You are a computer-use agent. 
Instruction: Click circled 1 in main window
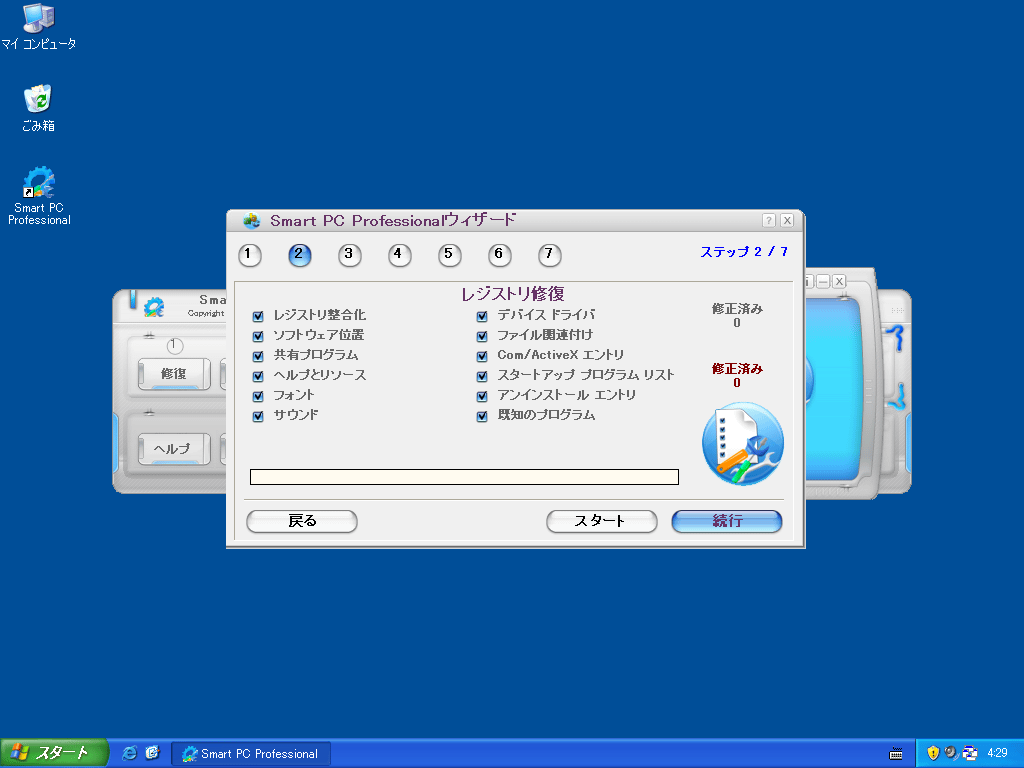[x=174, y=345]
